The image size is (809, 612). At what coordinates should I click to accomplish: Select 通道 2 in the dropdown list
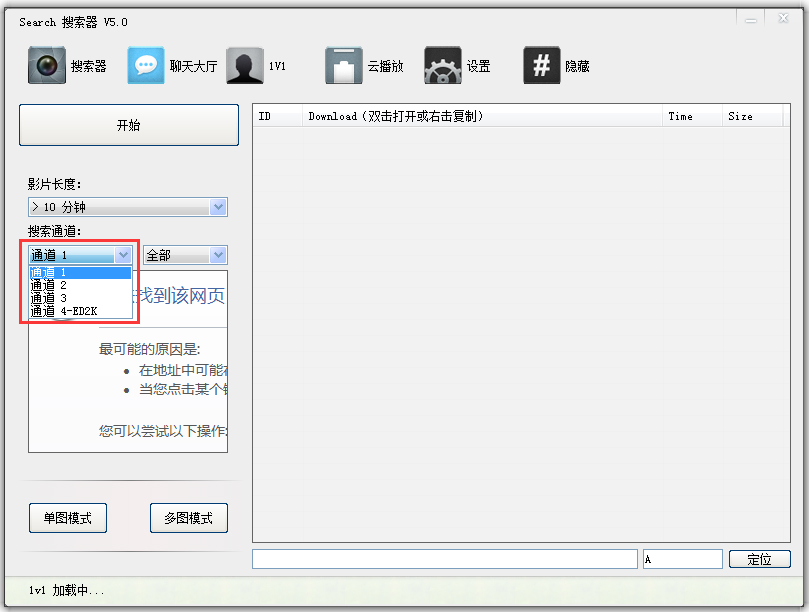pyautogui.click(x=80, y=285)
